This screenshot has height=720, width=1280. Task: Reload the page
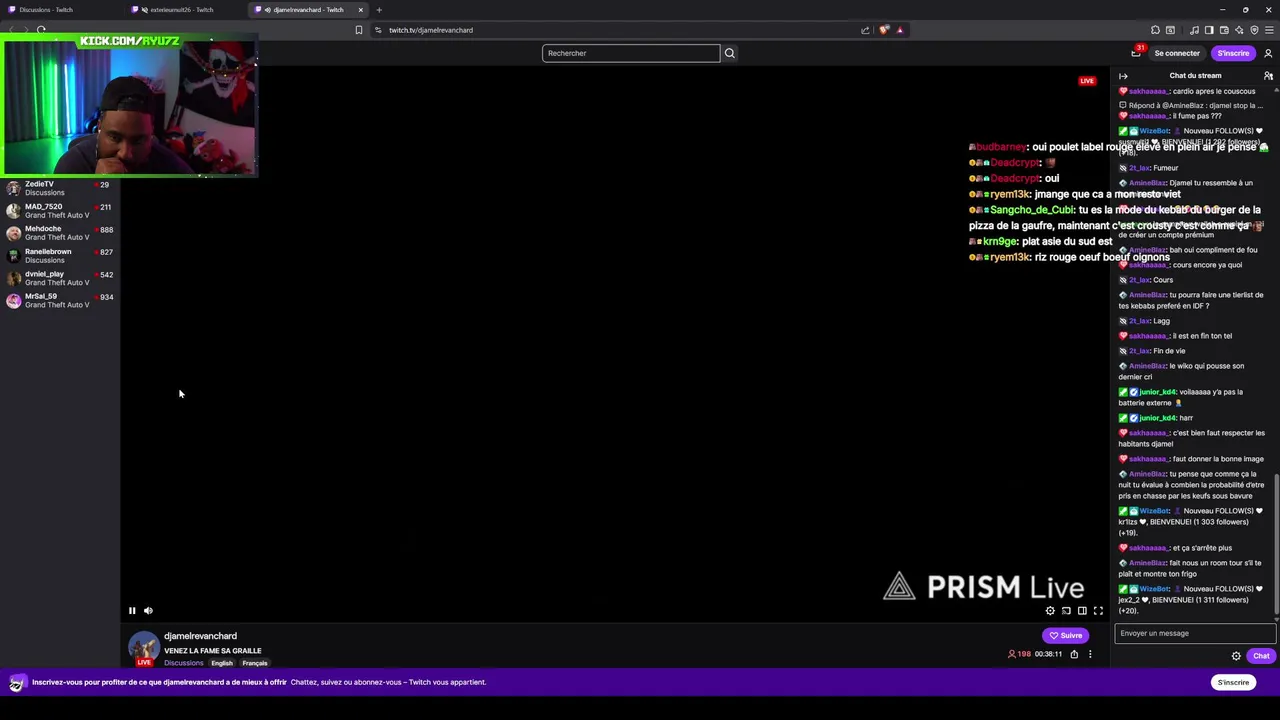pos(41,30)
